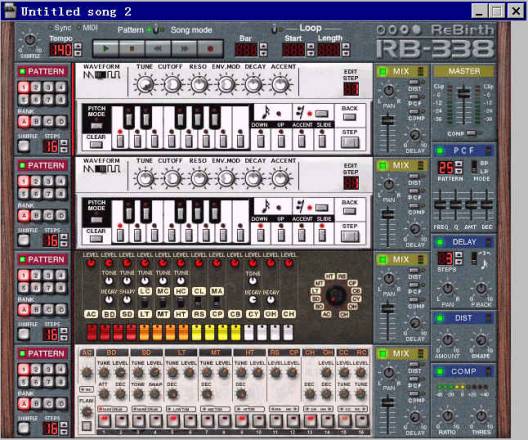528x440 pixels.
Task: Click the Decay knob on second 303 synth
Action: tap(253, 178)
